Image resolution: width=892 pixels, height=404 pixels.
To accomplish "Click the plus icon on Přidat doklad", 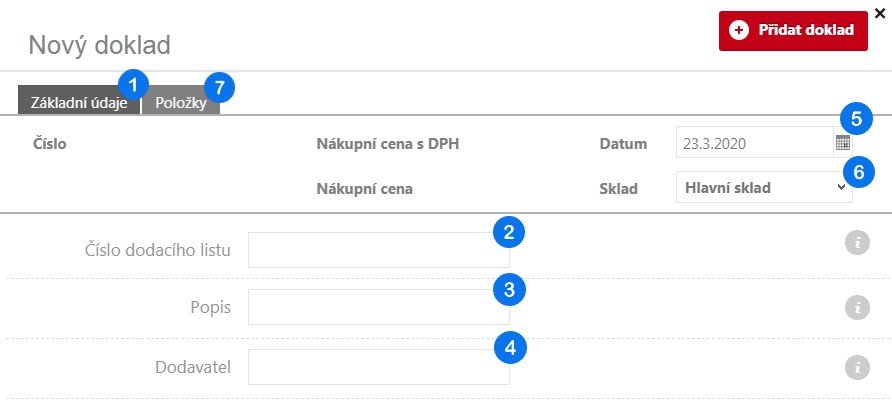I will pos(740,31).
